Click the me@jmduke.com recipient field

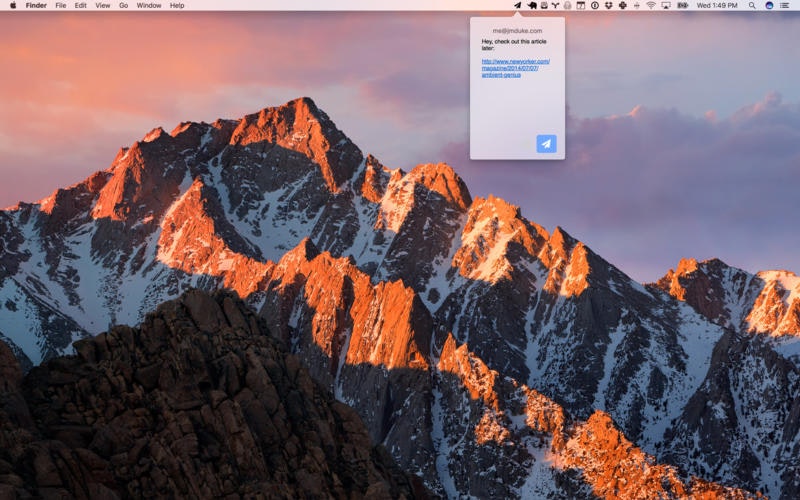pyautogui.click(x=517, y=31)
